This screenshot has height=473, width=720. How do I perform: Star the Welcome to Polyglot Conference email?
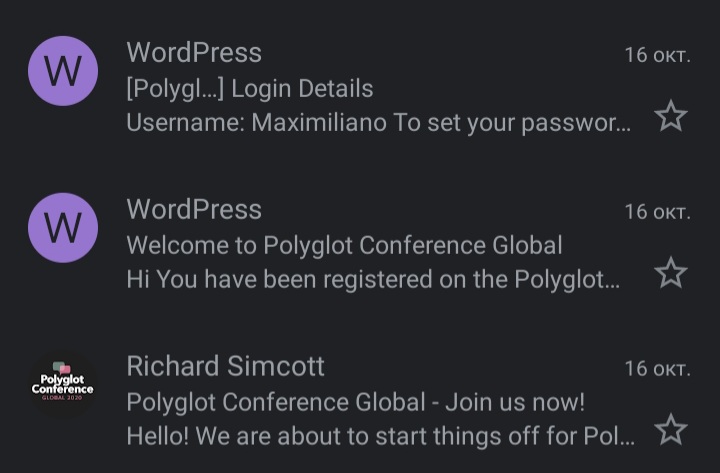coord(671,273)
